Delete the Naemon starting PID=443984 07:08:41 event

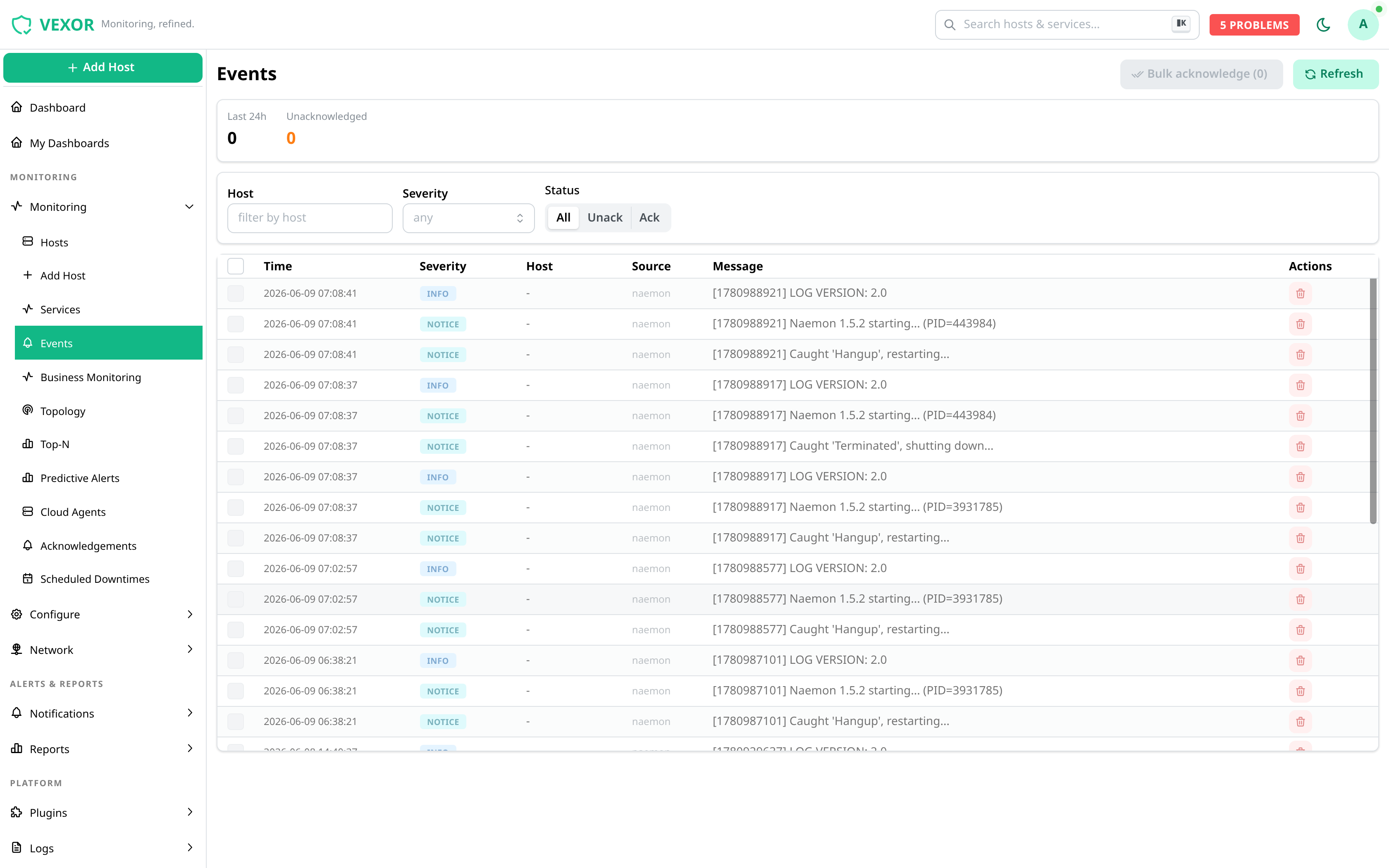coord(1300,324)
